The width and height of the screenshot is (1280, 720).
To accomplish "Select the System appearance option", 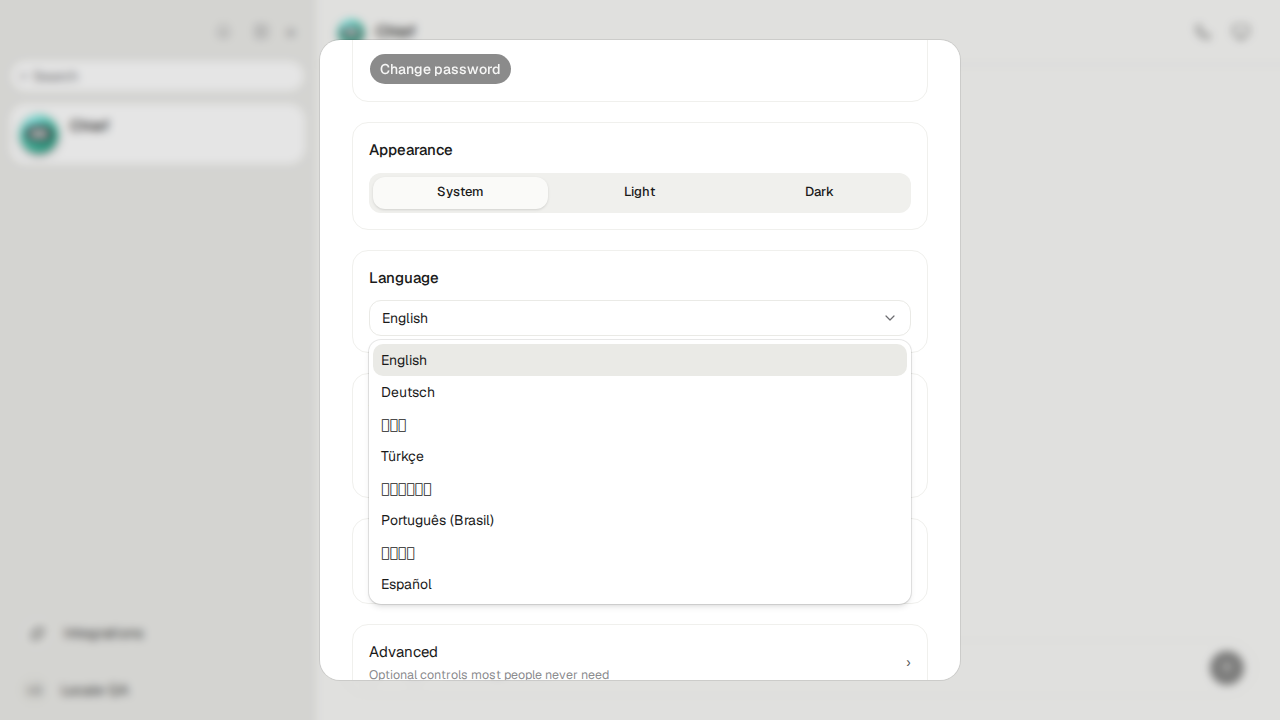I will (460, 192).
